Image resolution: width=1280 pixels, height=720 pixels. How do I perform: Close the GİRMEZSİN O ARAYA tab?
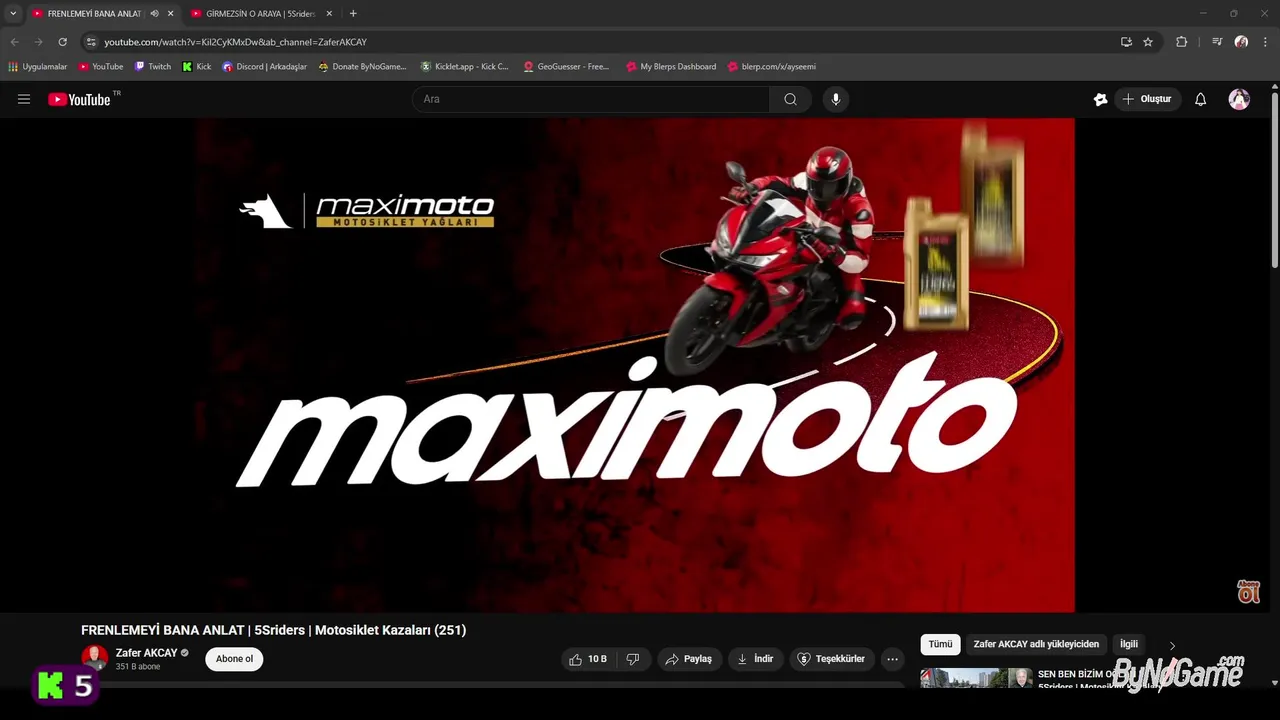329,13
